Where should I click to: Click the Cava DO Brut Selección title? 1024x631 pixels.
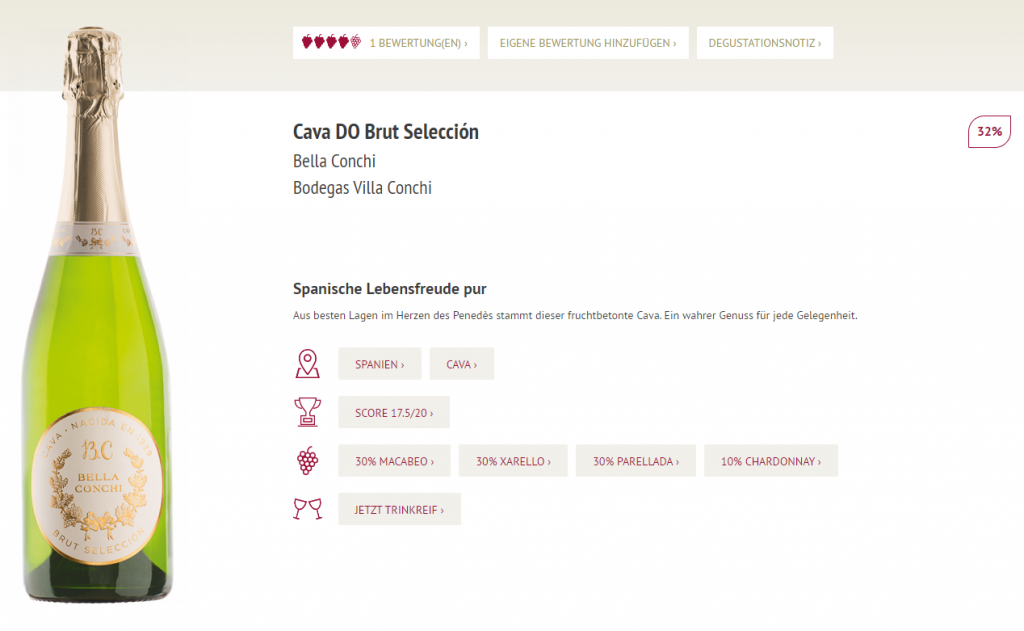(x=386, y=132)
